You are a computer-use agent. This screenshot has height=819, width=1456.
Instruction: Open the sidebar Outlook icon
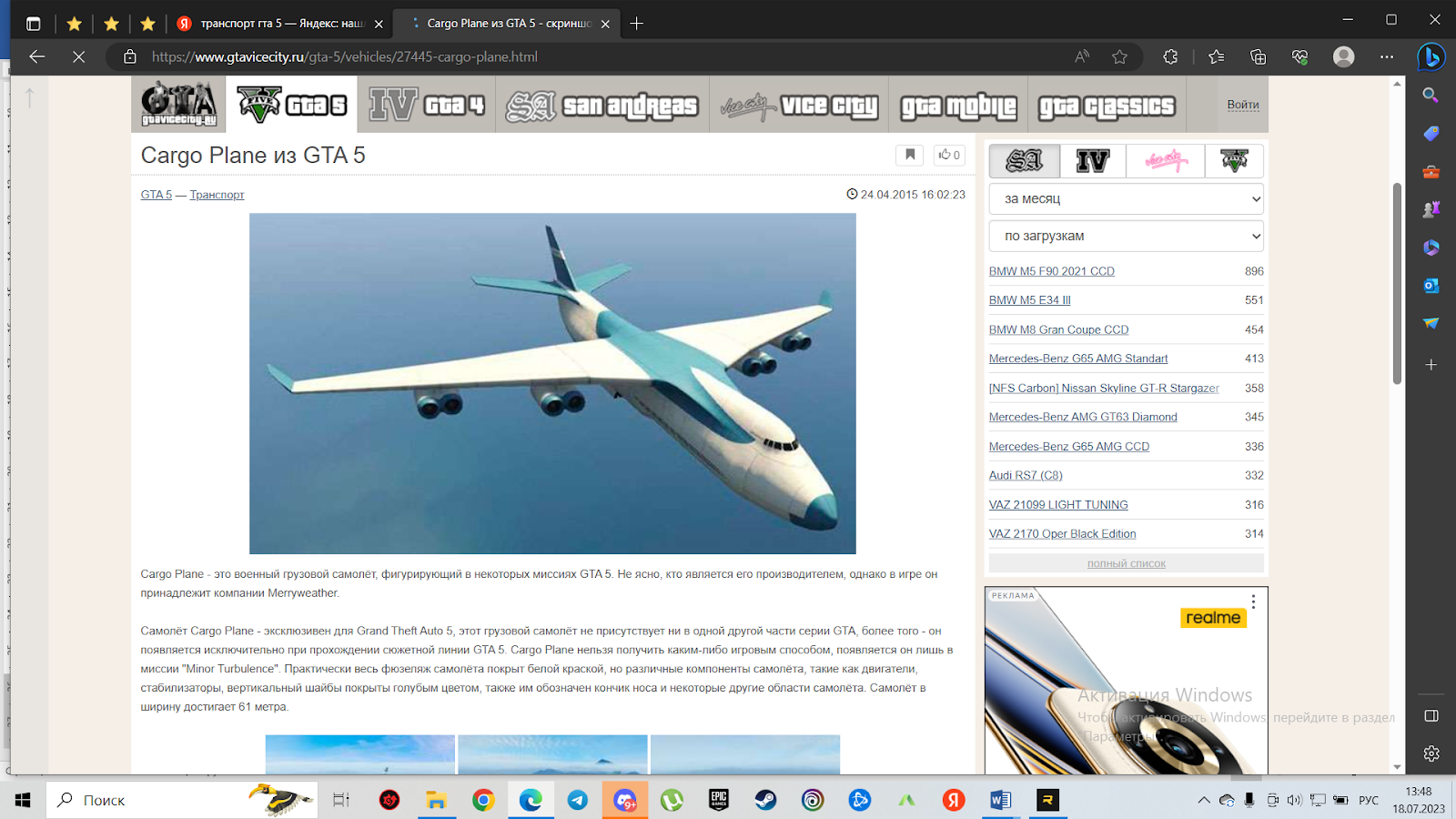tap(1431, 286)
